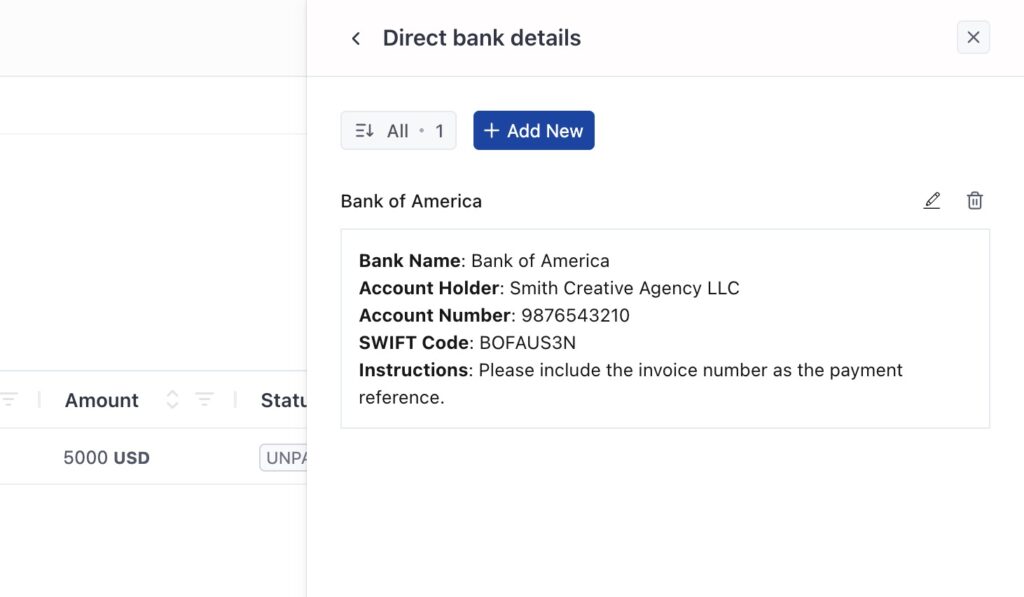Open the Amount column filter icon
Viewport: 1024px width, 597px height.
[x=204, y=399]
